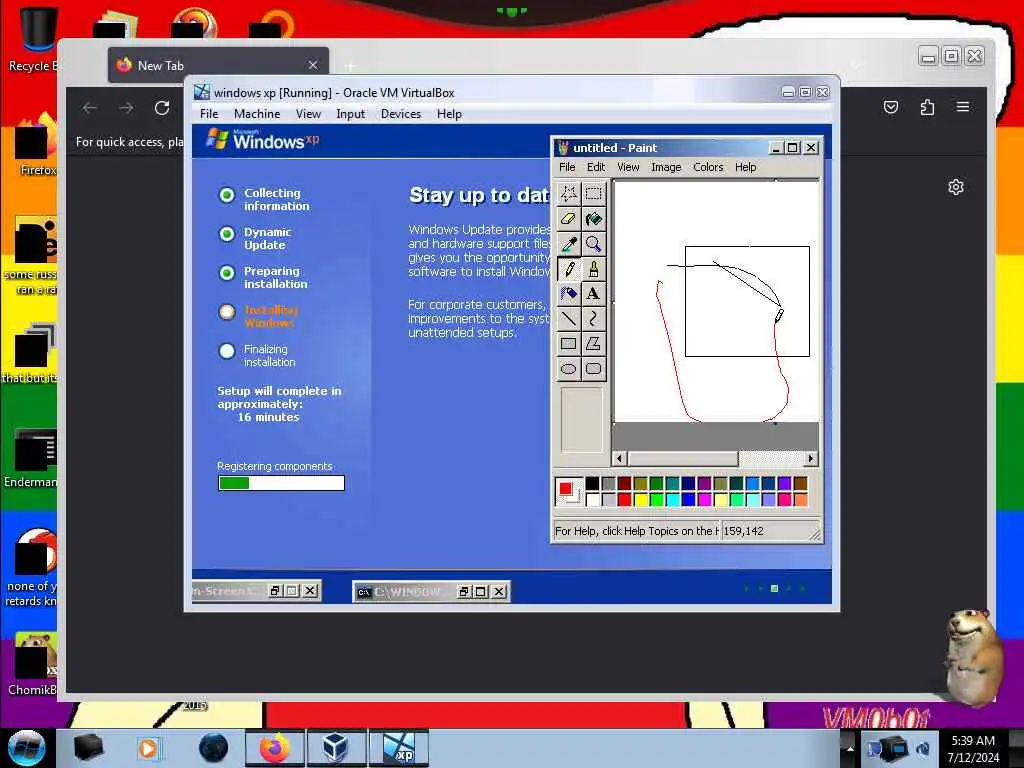This screenshot has width=1024, height=768.
Task: Select the Ellipse shape tool
Action: [x=568, y=368]
